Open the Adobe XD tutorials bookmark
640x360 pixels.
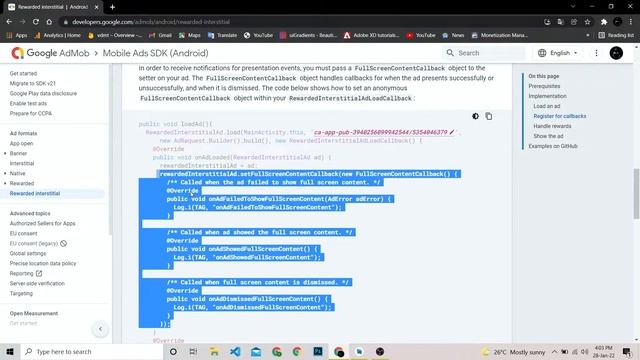pos(372,36)
